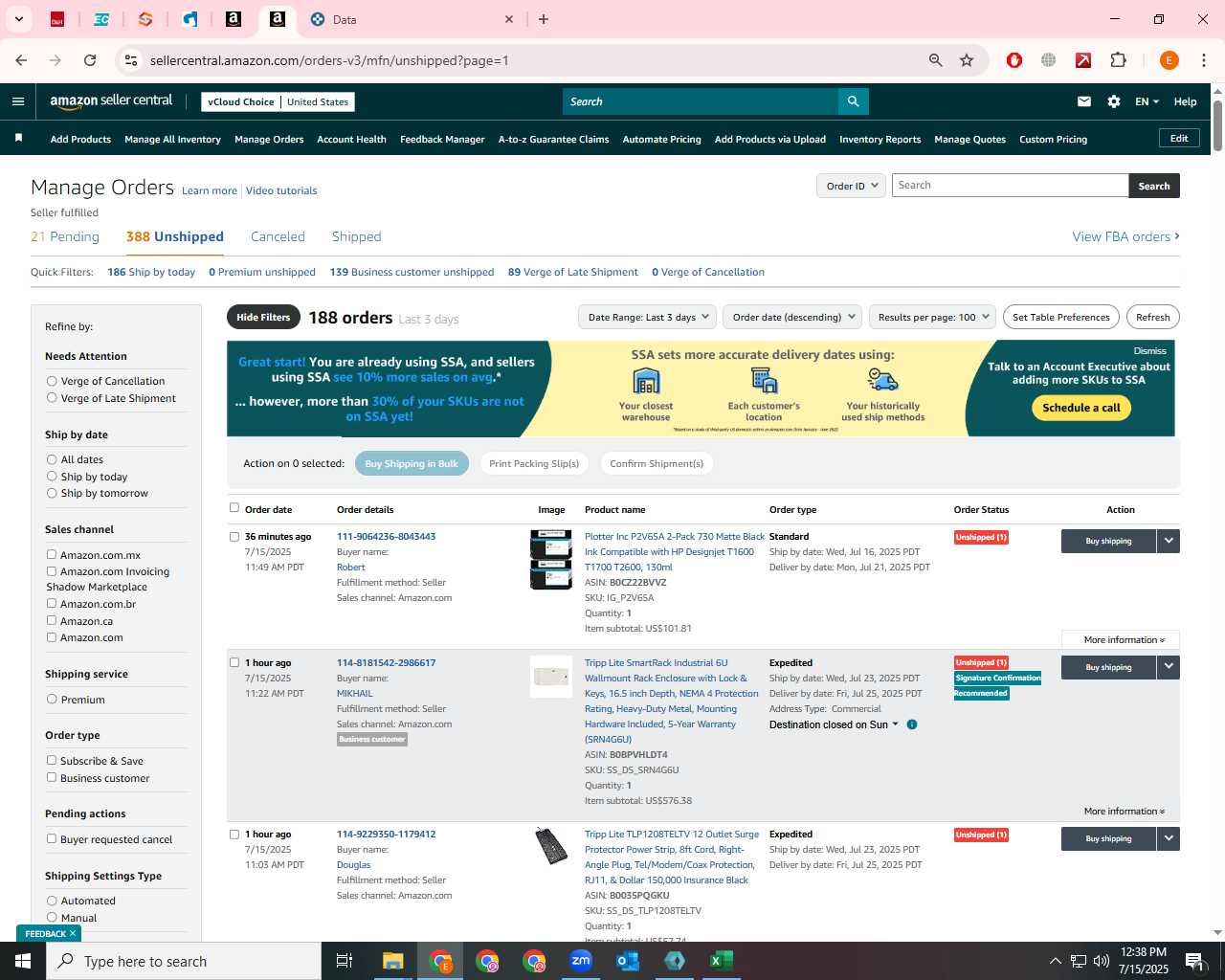1225x980 pixels.
Task: Open Excel from the taskbar
Action: (x=722, y=961)
